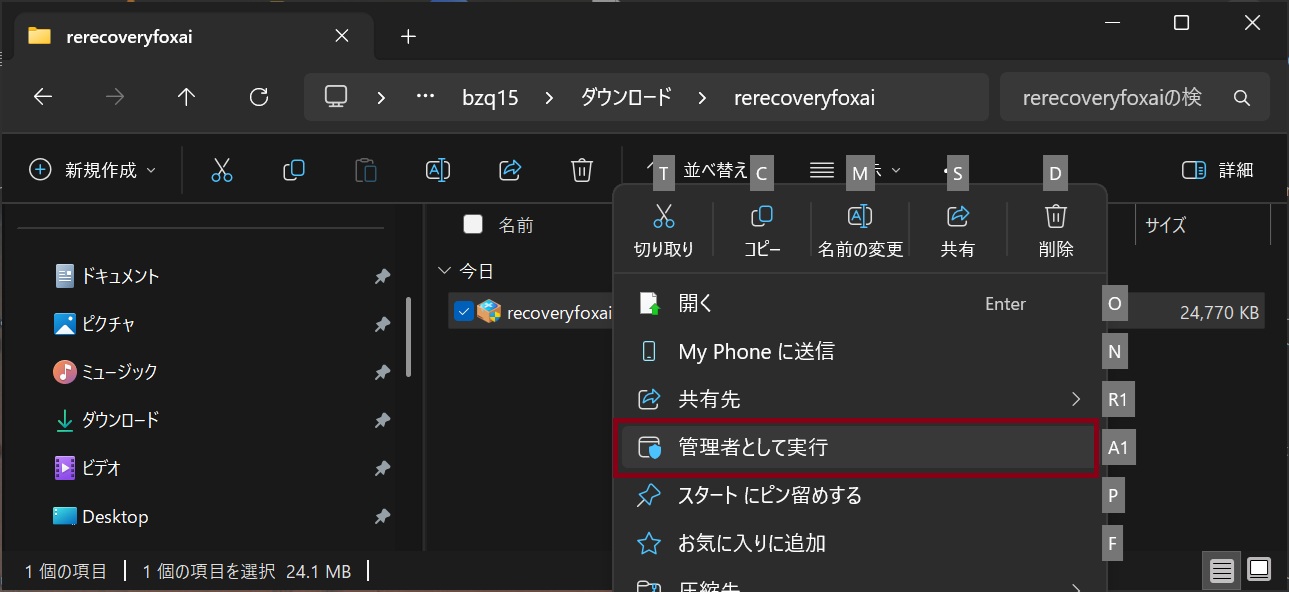This screenshot has width=1289, height=592.
Task: Uncheck the recoveryfoxai file checkbox
Action: click(x=463, y=312)
